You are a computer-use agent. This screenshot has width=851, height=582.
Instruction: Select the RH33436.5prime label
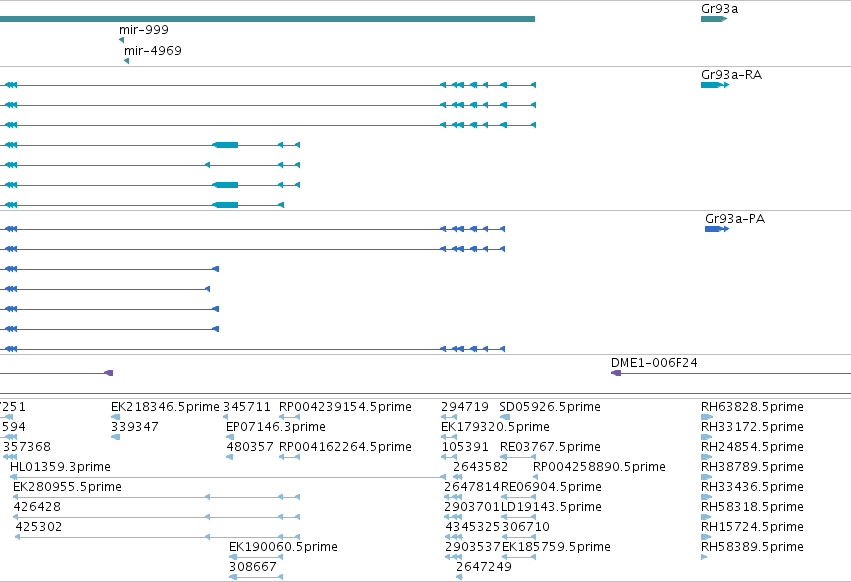coord(752,487)
